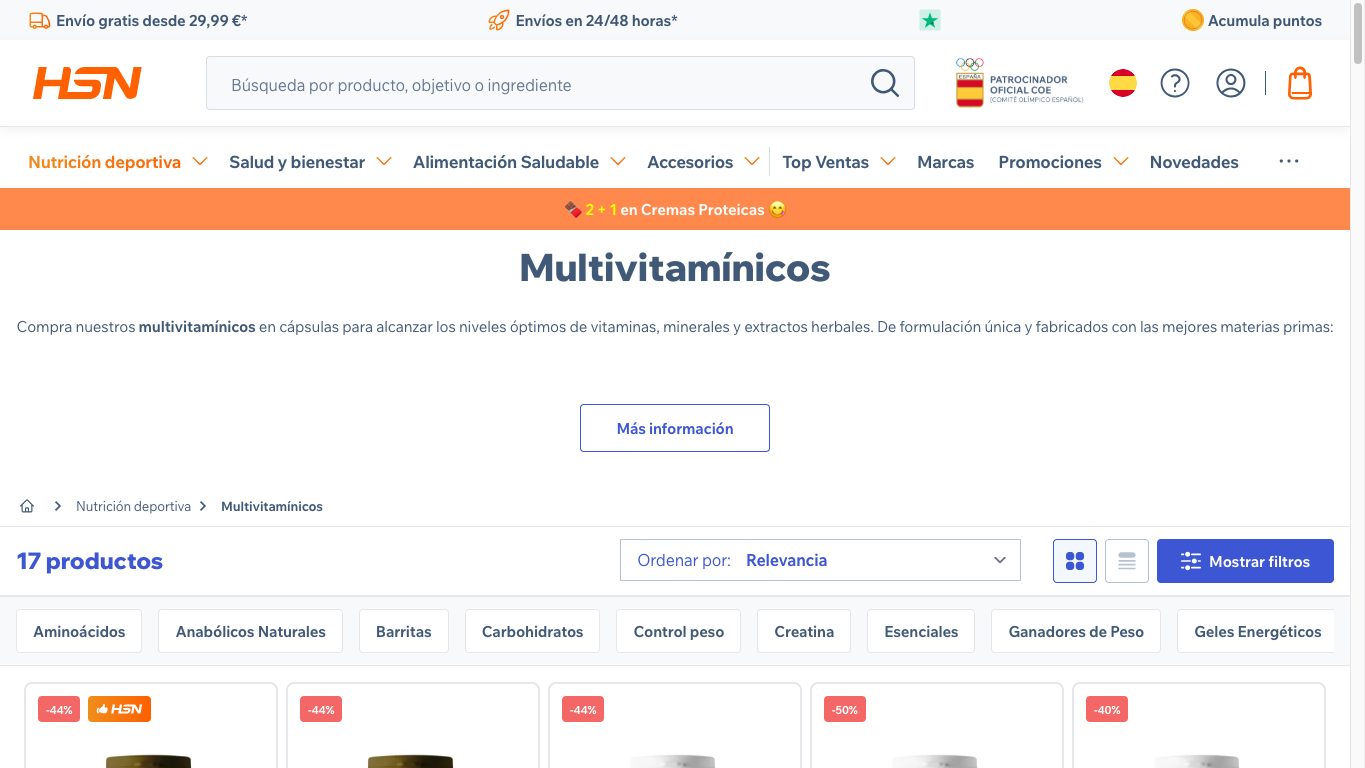The width and height of the screenshot is (1365, 768).
Task: Open the Spain flag country selector
Action: pos(1123,83)
